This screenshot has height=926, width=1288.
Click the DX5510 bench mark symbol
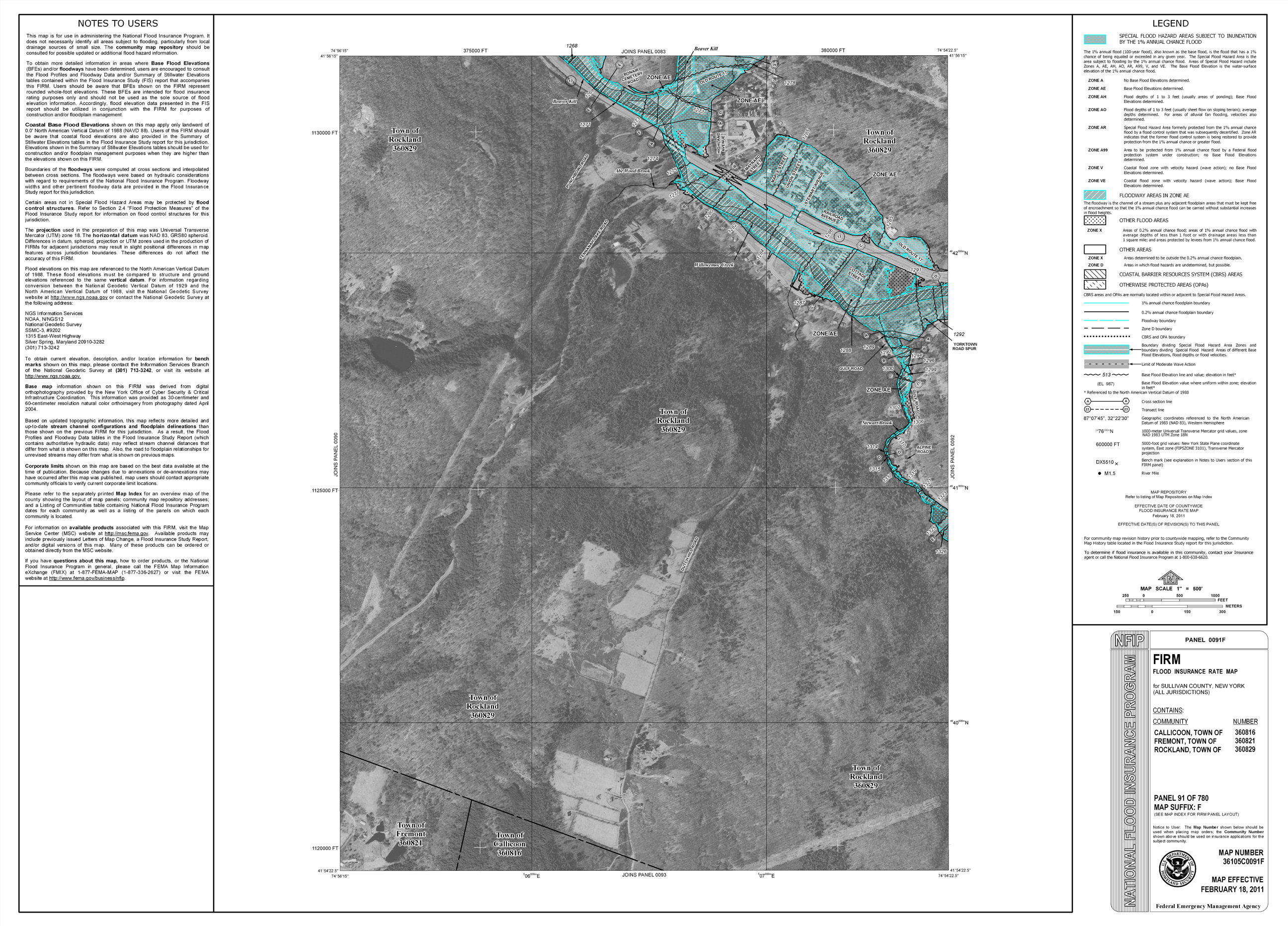click(1108, 462)
